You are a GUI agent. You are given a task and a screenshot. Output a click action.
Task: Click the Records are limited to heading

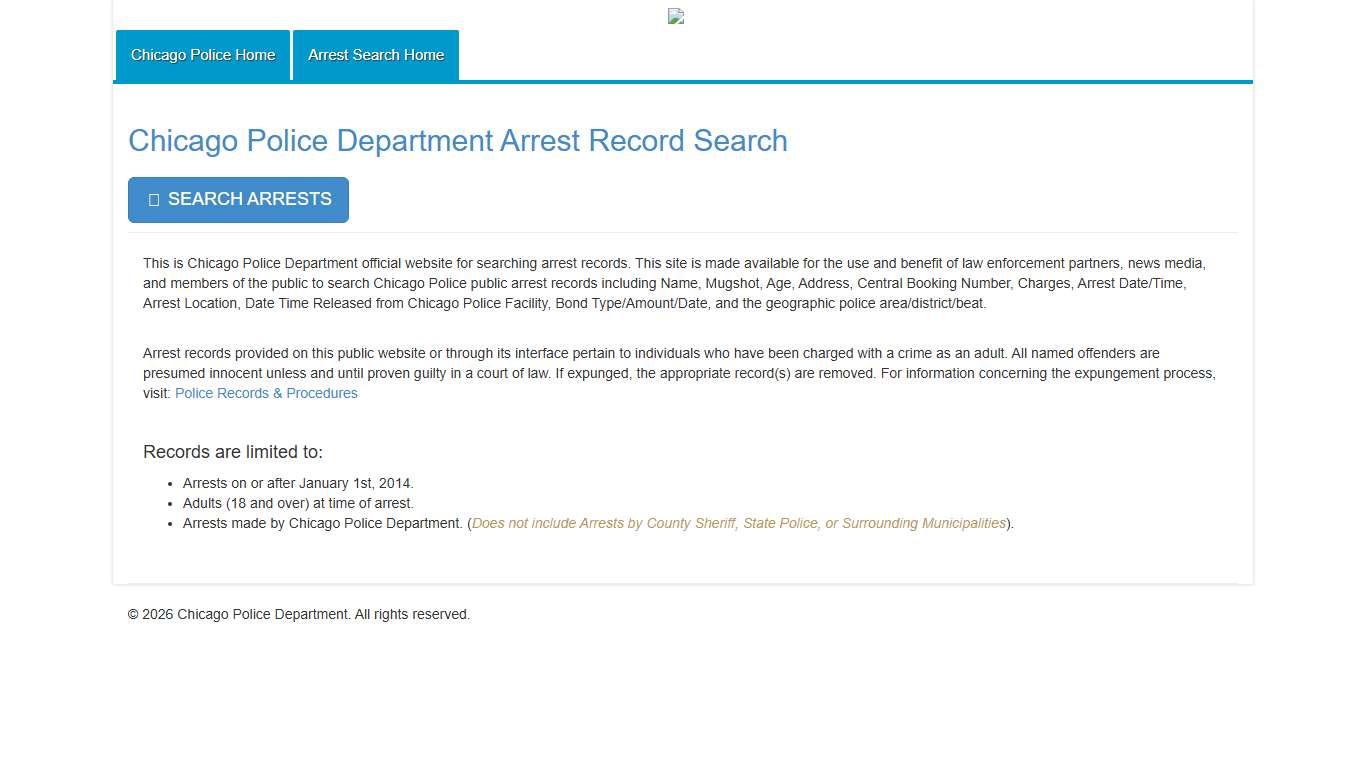233,451
